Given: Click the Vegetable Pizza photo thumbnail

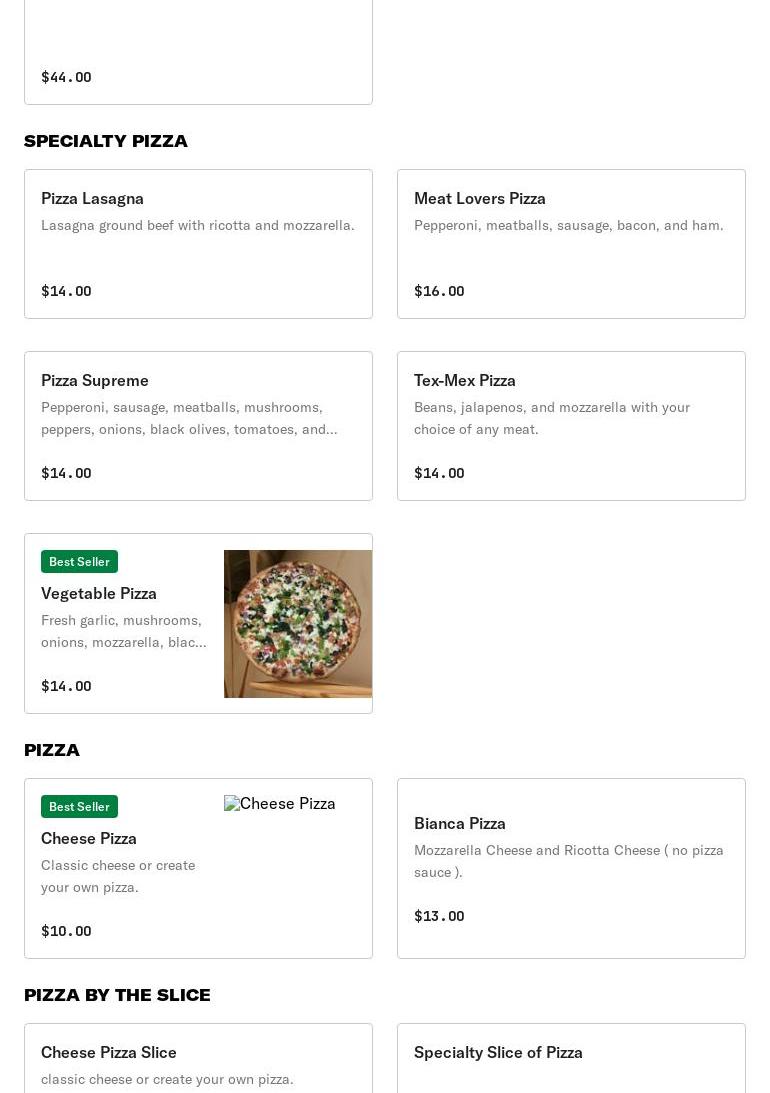Looking at the screenshot, I should pyautogui.click(x=298, y=624).
